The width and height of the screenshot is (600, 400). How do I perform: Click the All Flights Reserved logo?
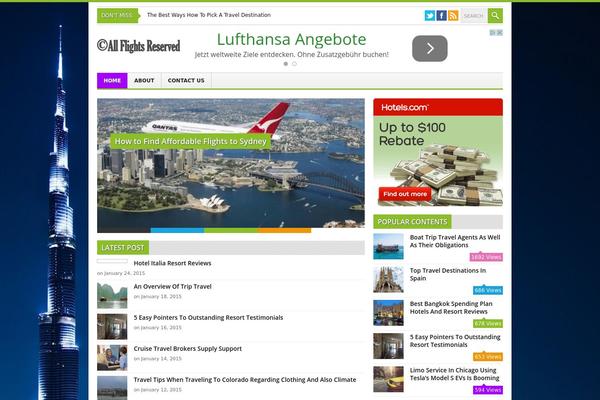(139, 46)
